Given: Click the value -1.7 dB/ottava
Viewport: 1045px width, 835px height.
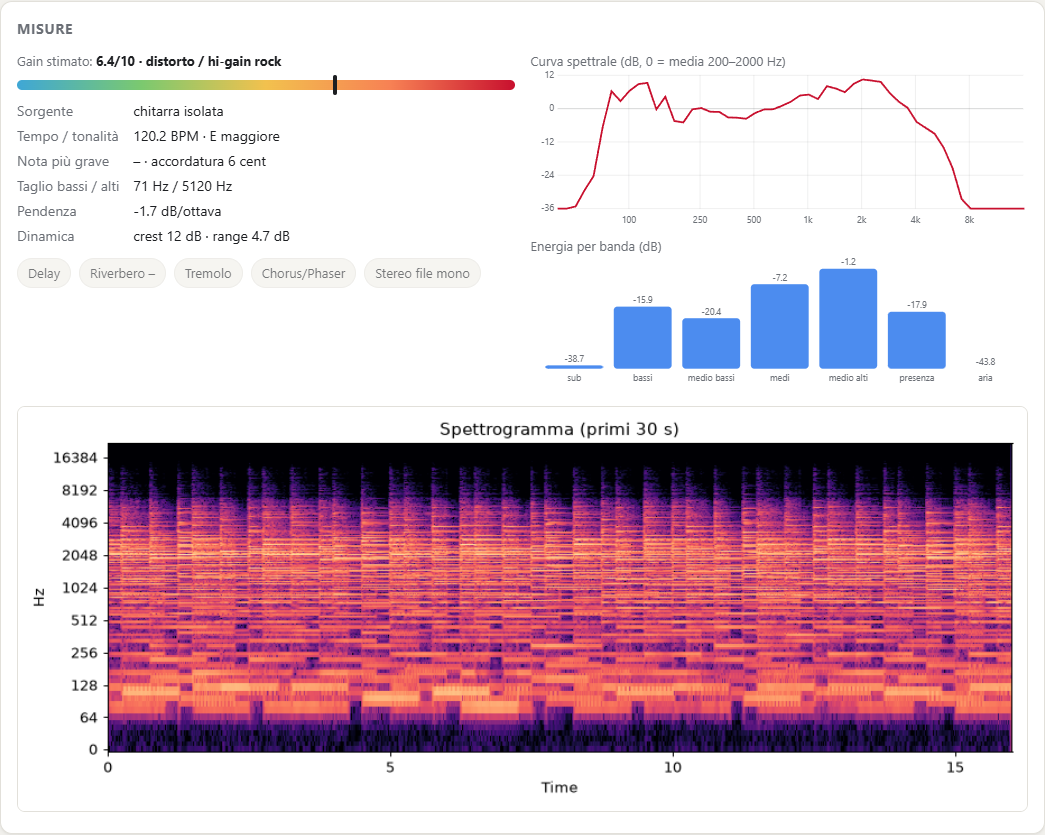Looking at the screenshot, I should pos(177,211).
